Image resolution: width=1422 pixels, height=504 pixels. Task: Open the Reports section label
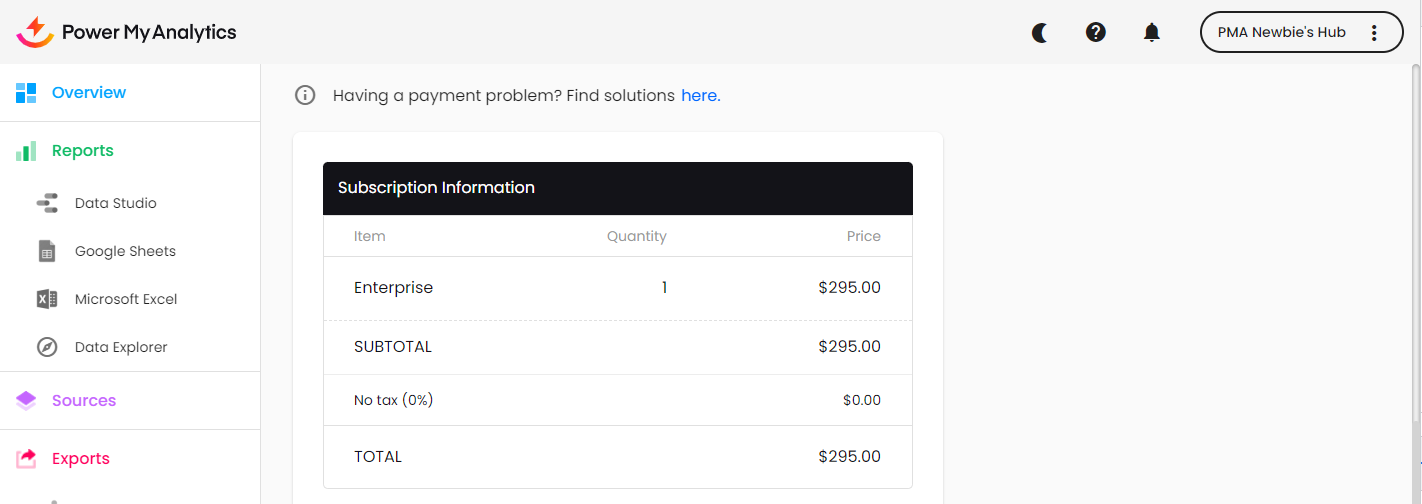pos(83,151)
